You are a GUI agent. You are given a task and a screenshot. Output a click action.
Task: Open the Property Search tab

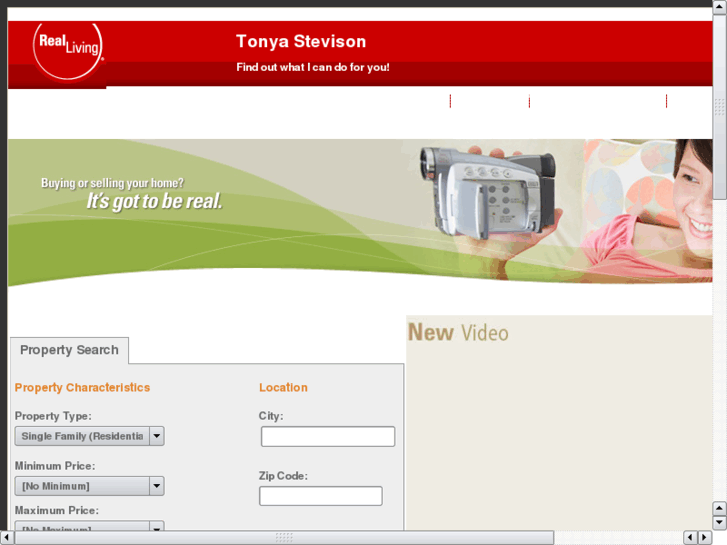click(x=69, y=350)
